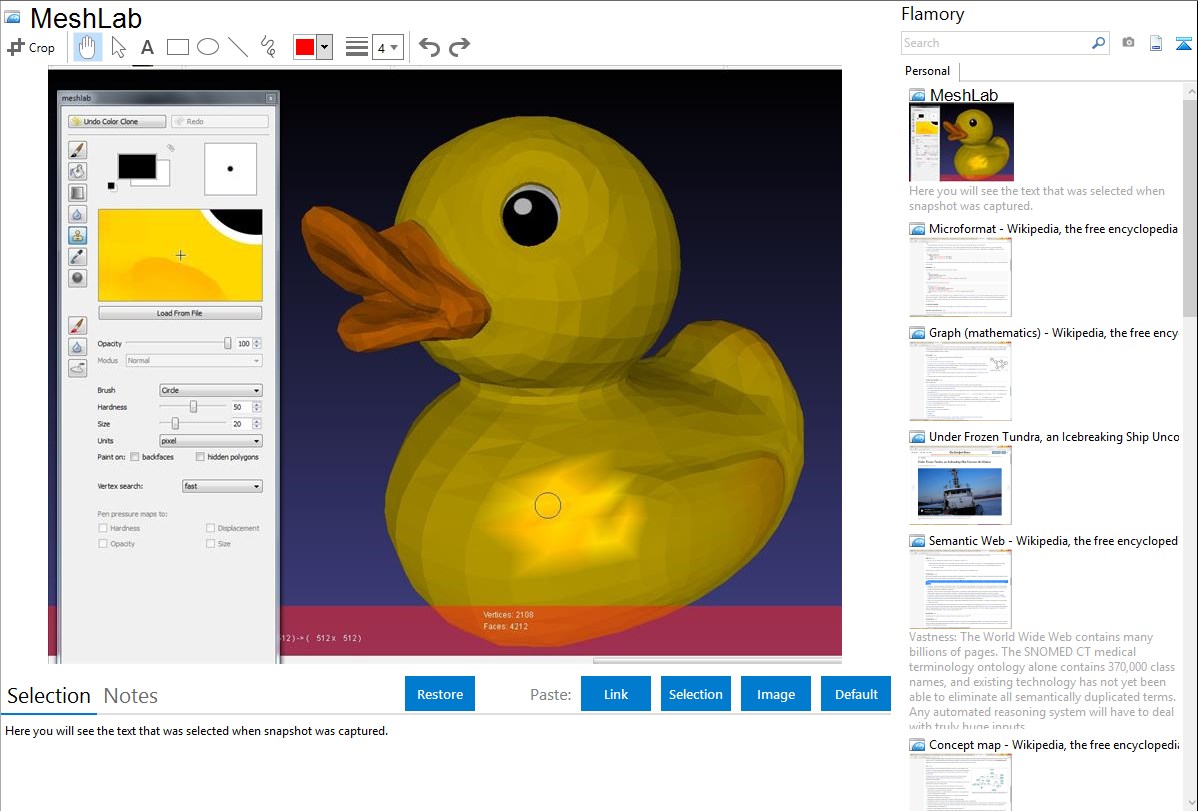Open the Brush shape Circle dropdown
Screen dimensions: 1198x811
(x=211, y=390)
